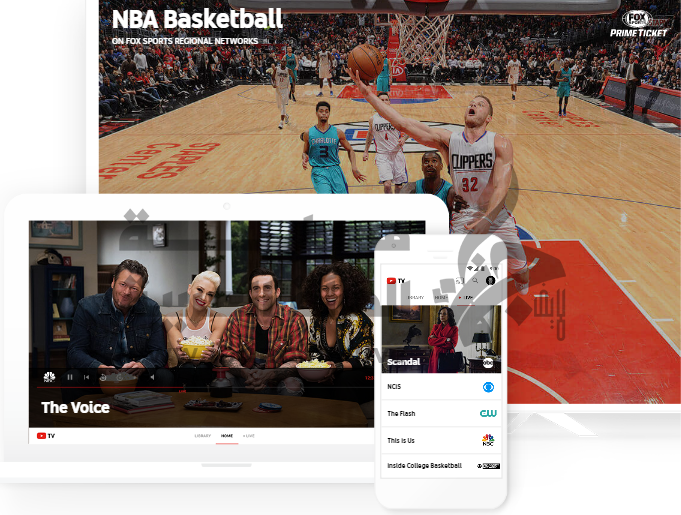Click the fast-forward icon on tablet player
681x515 pixels.
(x=120, y=377)
